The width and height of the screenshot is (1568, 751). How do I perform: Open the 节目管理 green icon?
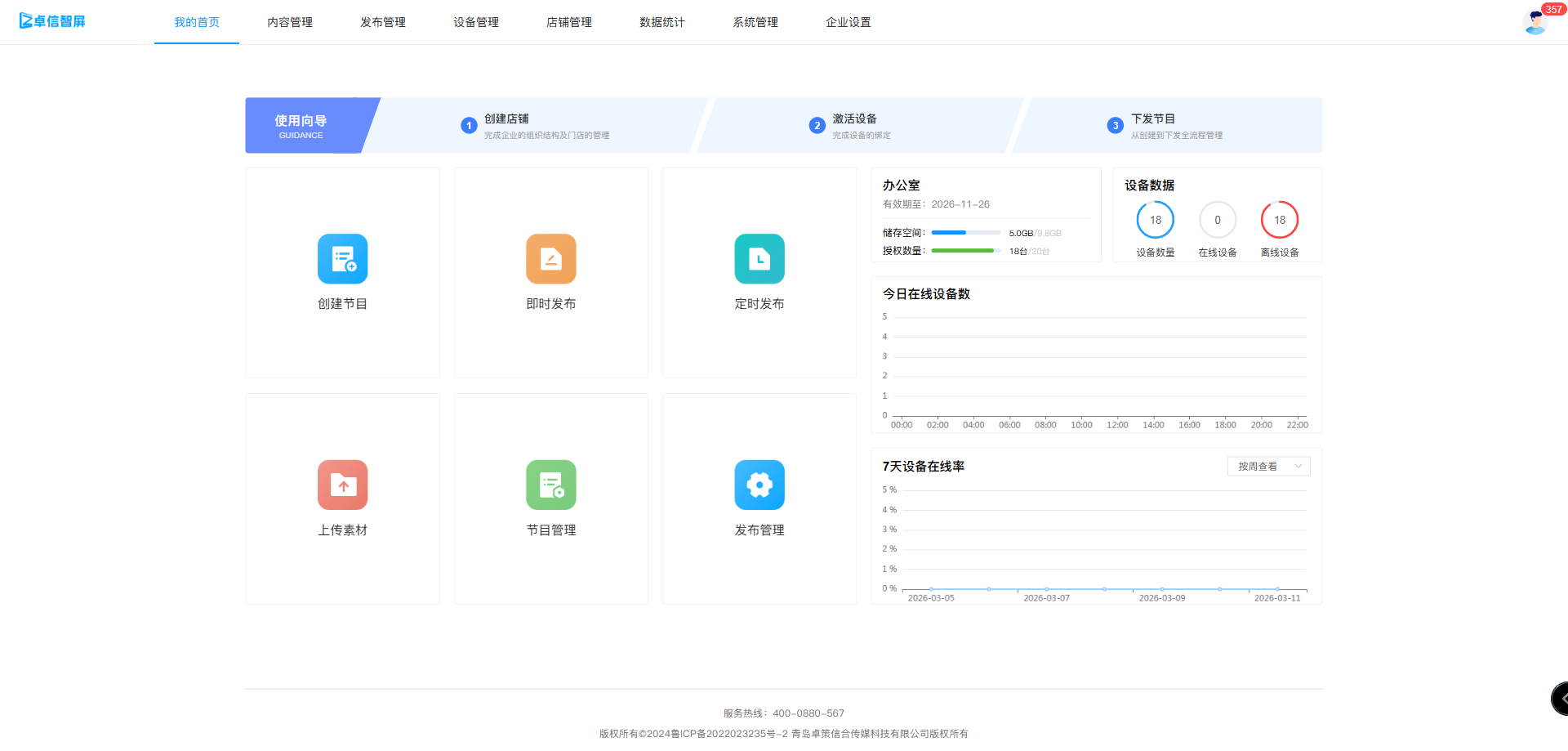(x=551, y=485)
